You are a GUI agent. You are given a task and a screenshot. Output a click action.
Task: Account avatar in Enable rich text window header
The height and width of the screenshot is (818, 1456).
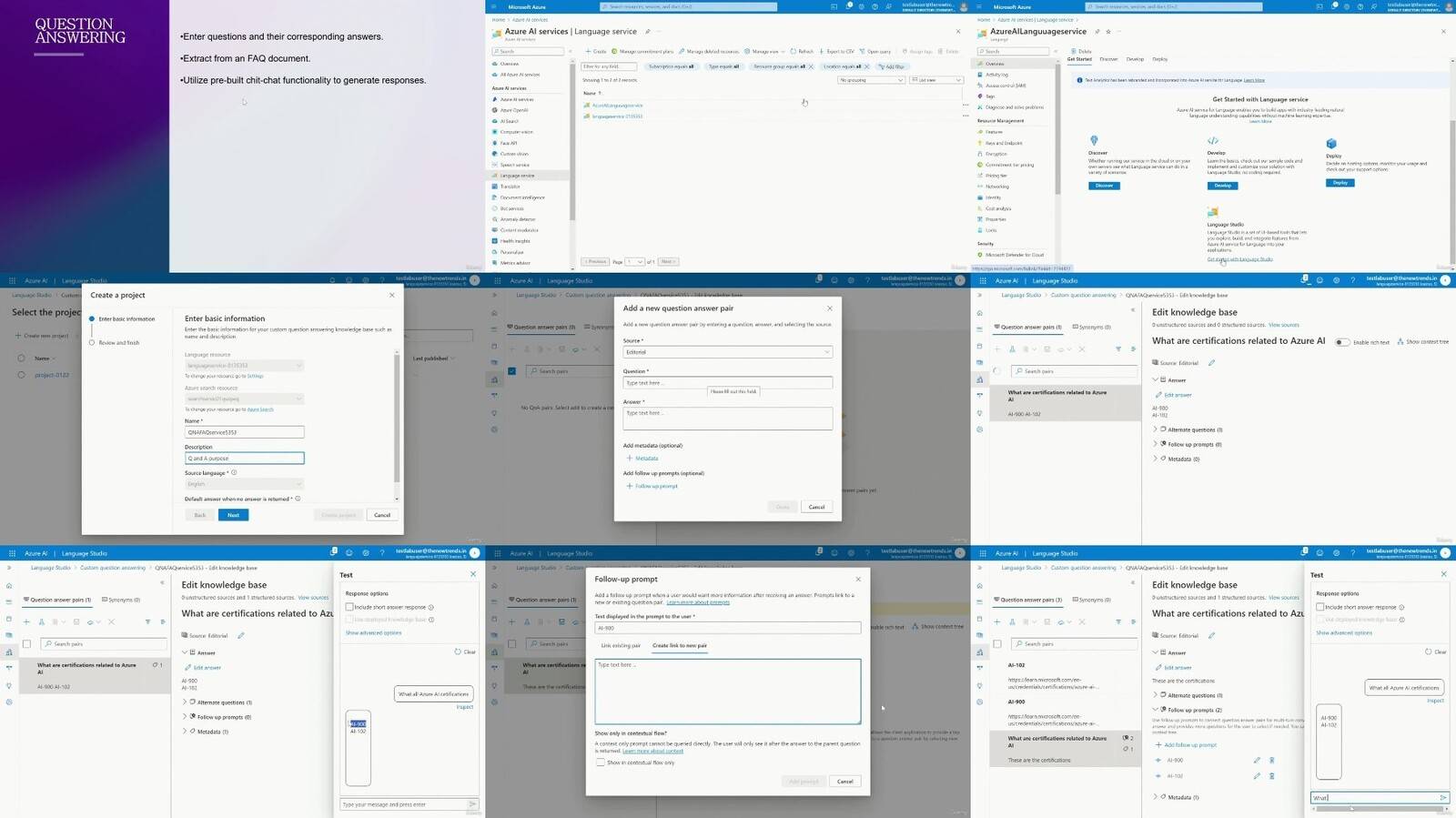(x=1445, y=280)
